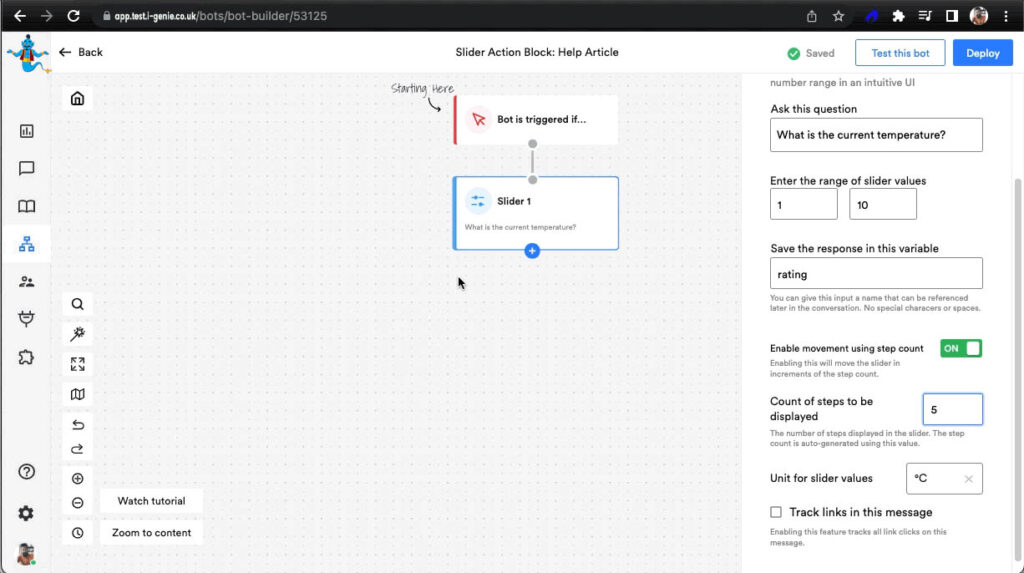Click the fit-to-screen expand icon

[77, 364]
